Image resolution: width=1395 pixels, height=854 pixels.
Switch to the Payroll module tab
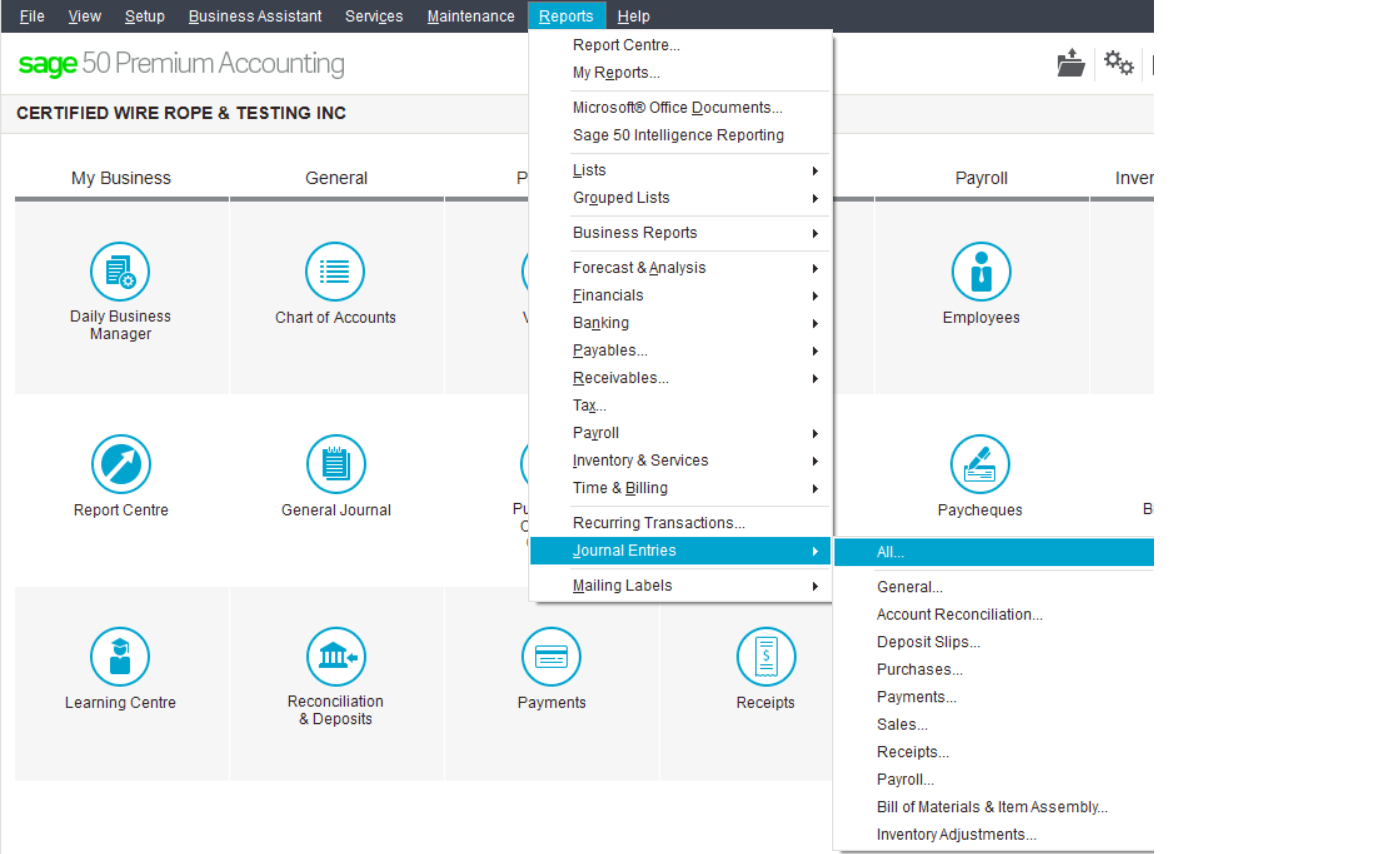pyautogui.click(x=981, y=178)
